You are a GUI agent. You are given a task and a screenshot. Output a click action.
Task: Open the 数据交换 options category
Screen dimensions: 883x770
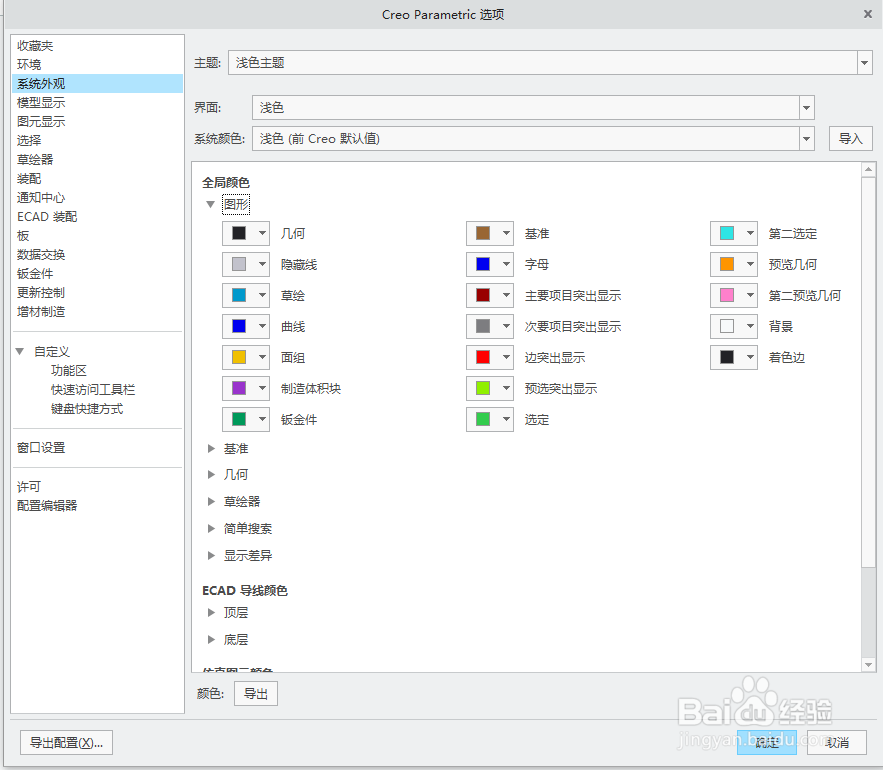tap(41, 255)
